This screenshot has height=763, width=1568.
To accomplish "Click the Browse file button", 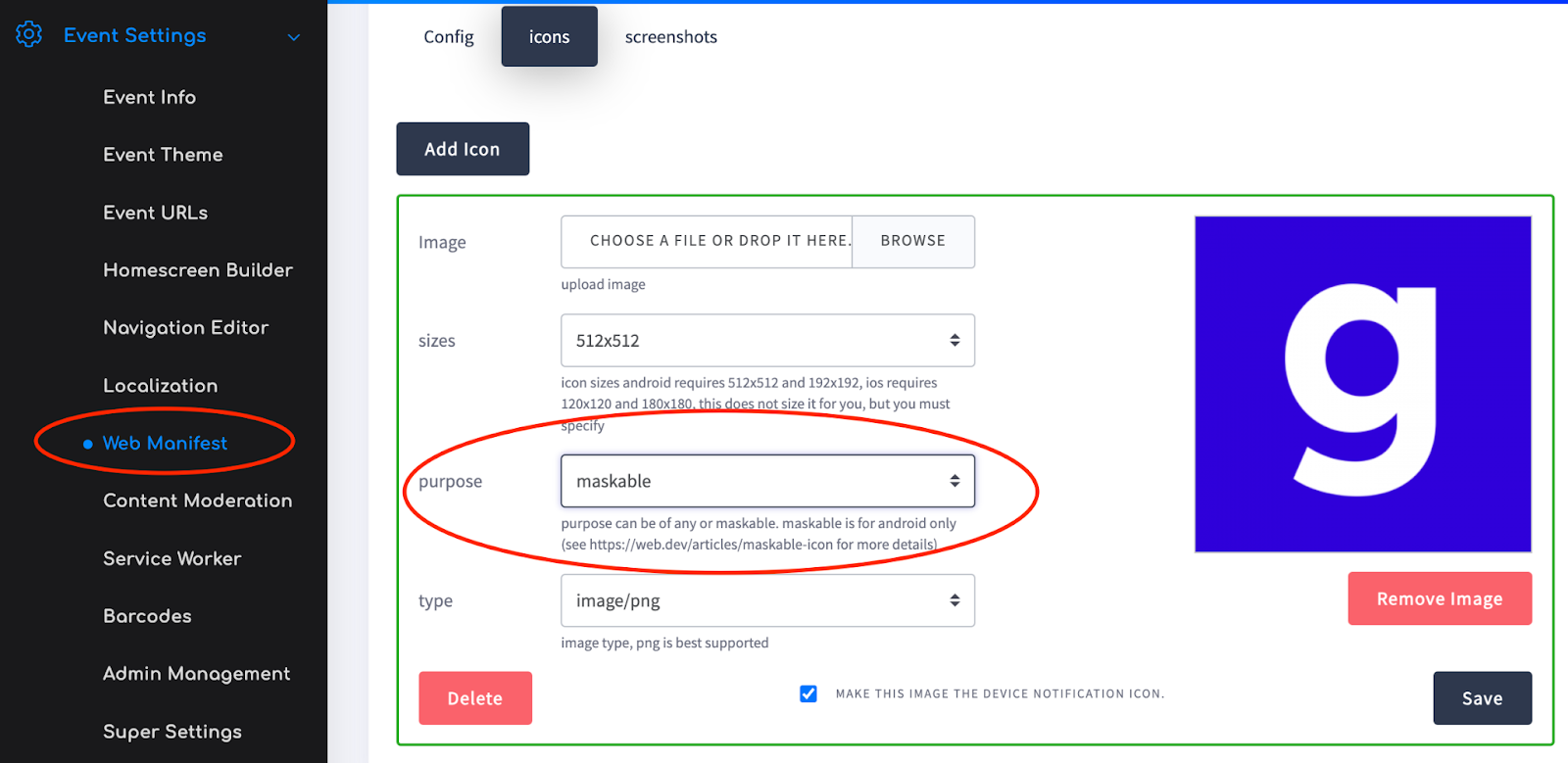I will coord(913,241).
